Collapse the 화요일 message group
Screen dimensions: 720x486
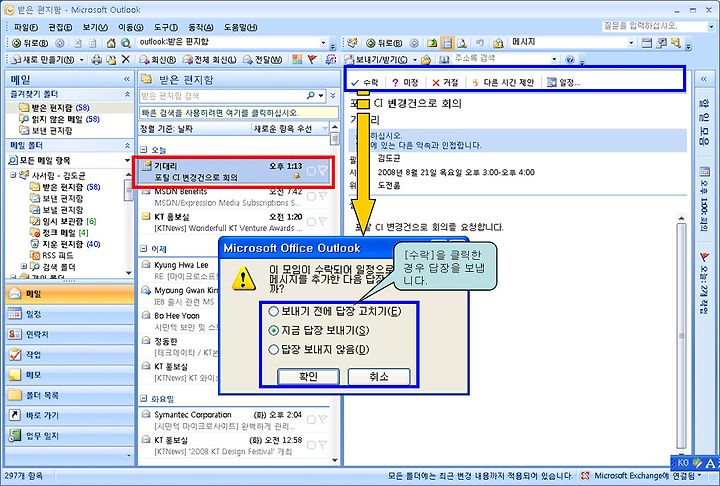click(x=144, y=399)
